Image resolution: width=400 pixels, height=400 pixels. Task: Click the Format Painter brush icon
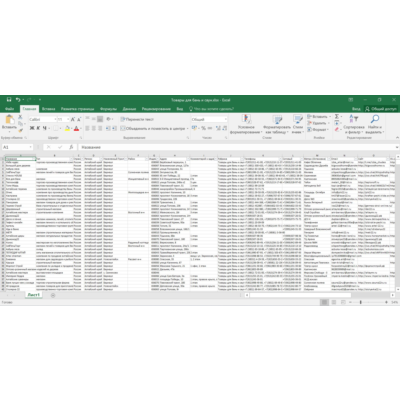[x=21, y=130]
